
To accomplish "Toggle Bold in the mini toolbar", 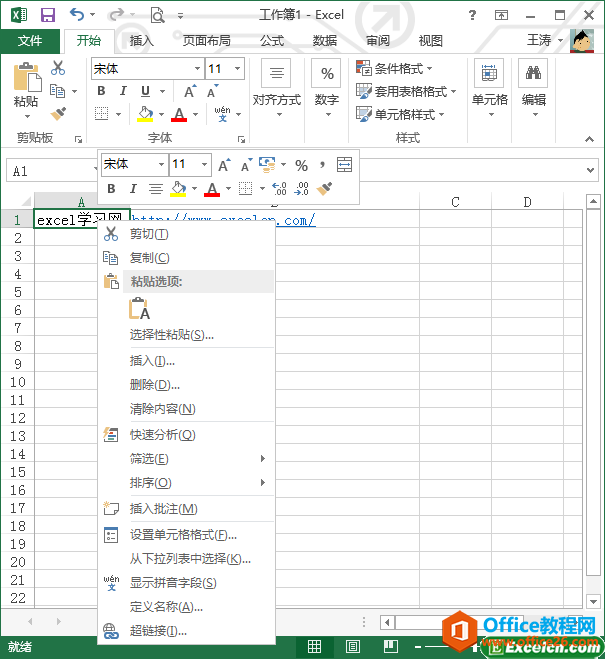I will coord(111,189).
